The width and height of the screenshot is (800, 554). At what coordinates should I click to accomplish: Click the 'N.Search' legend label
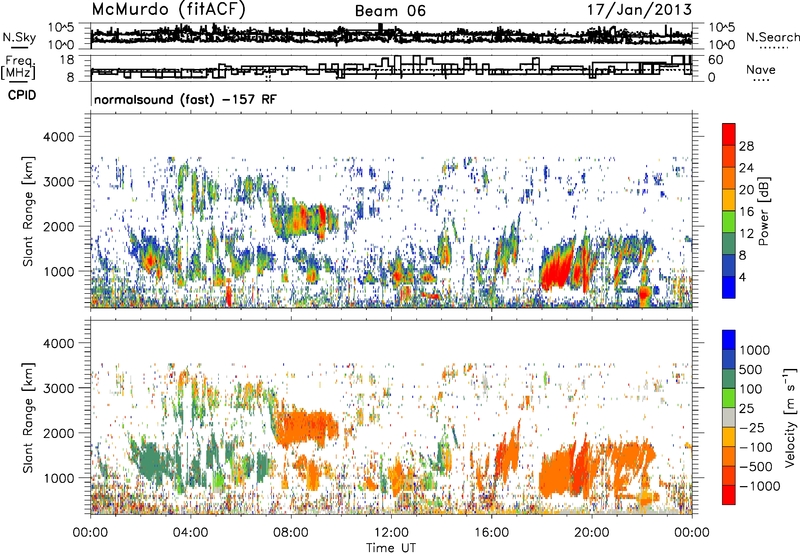772,37
